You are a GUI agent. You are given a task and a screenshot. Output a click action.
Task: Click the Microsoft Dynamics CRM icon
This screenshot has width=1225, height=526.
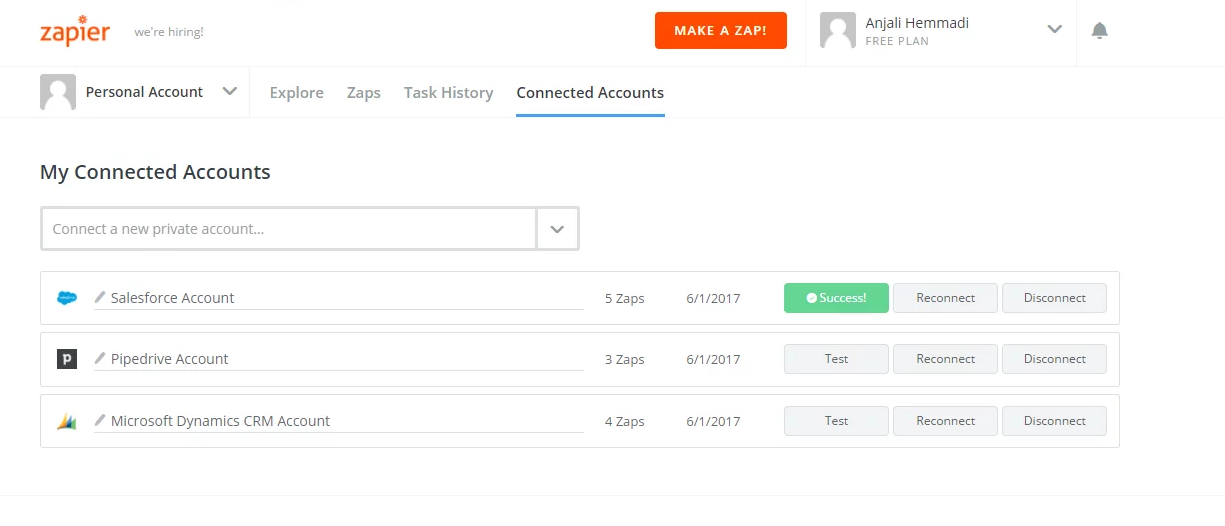(67, 421)
